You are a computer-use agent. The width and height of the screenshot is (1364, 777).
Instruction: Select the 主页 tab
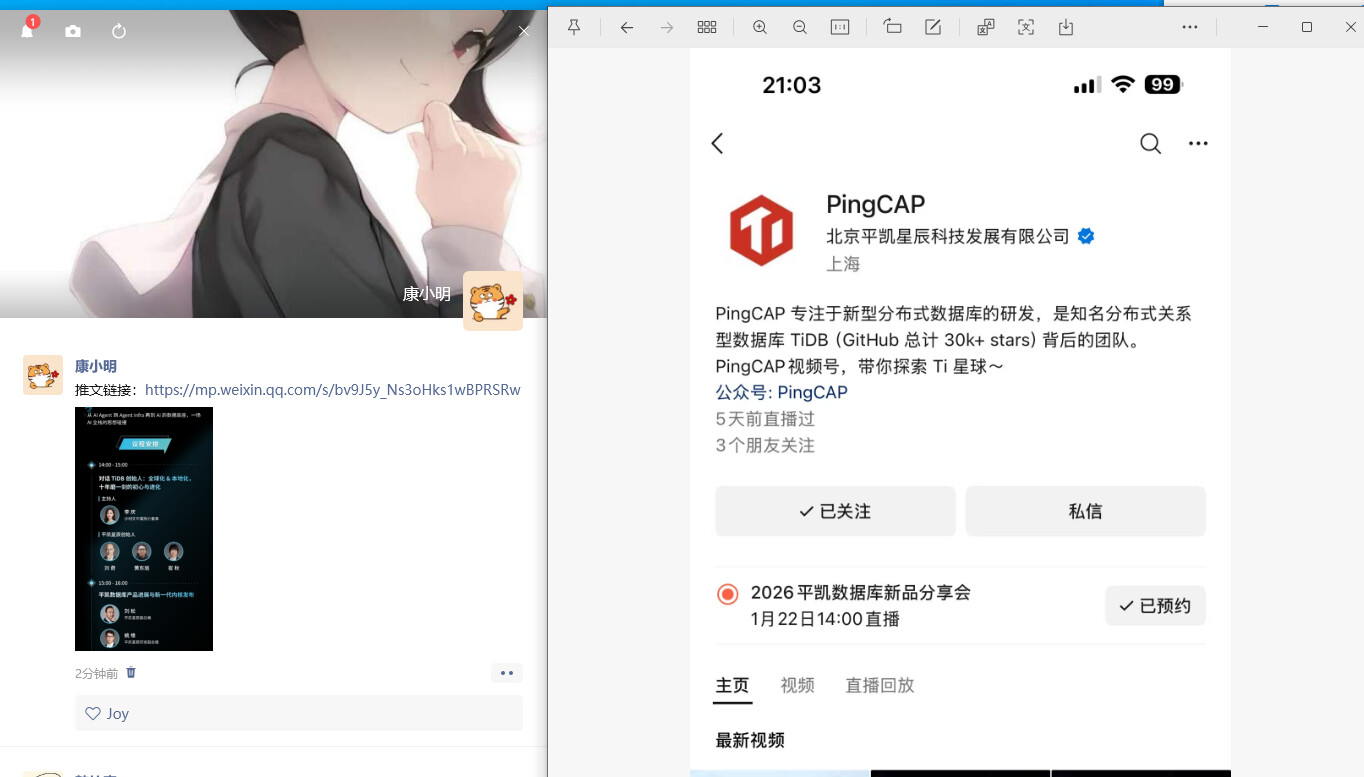(x=732, y=685)
